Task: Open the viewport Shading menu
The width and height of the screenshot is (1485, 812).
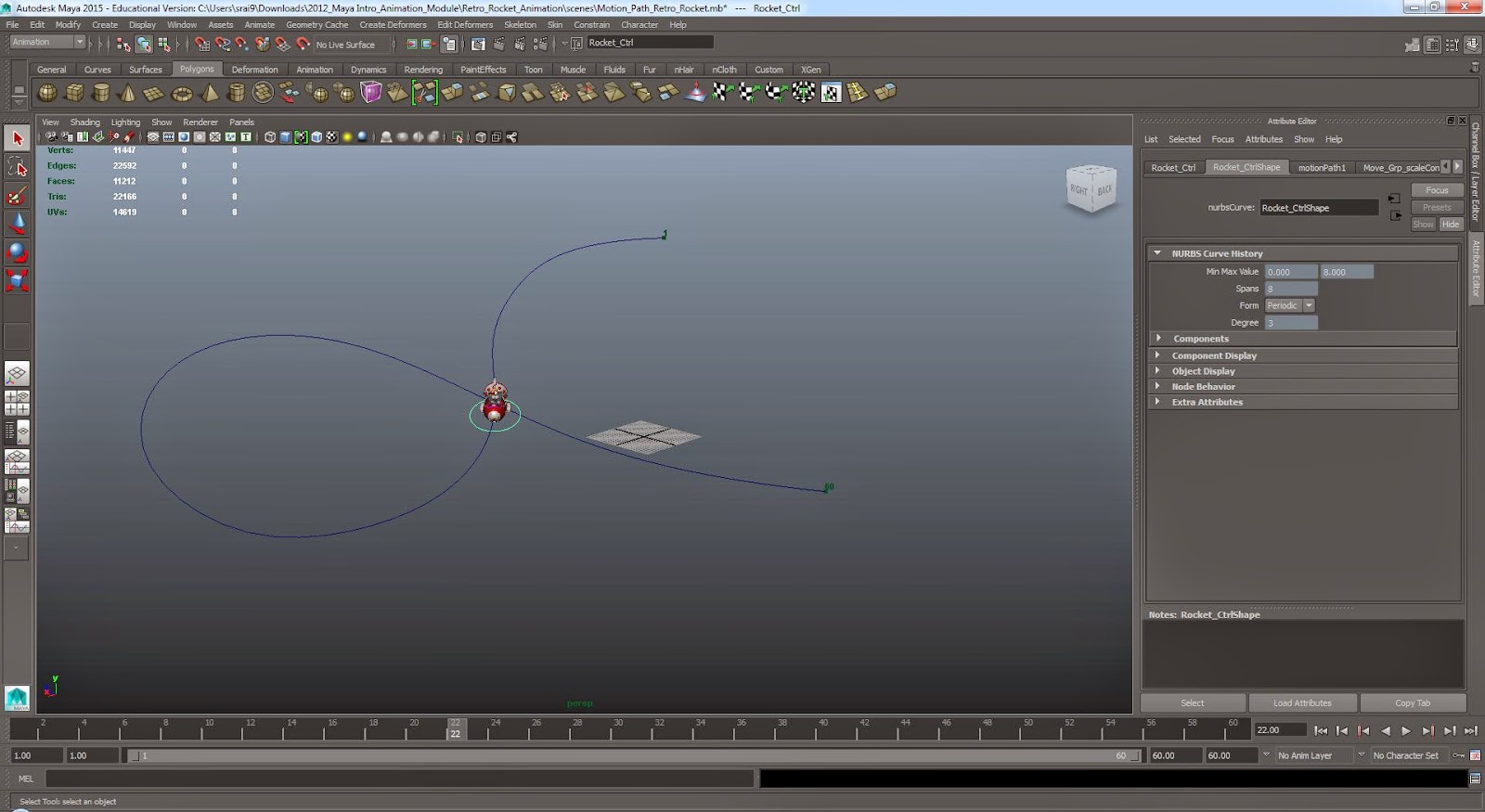Action: [84, 122]
